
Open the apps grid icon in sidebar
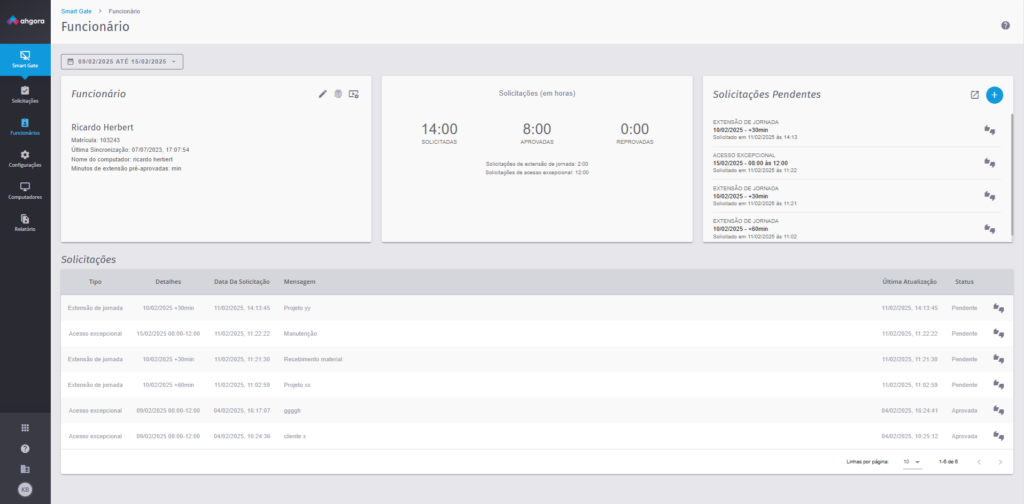[x=25, y=428]
